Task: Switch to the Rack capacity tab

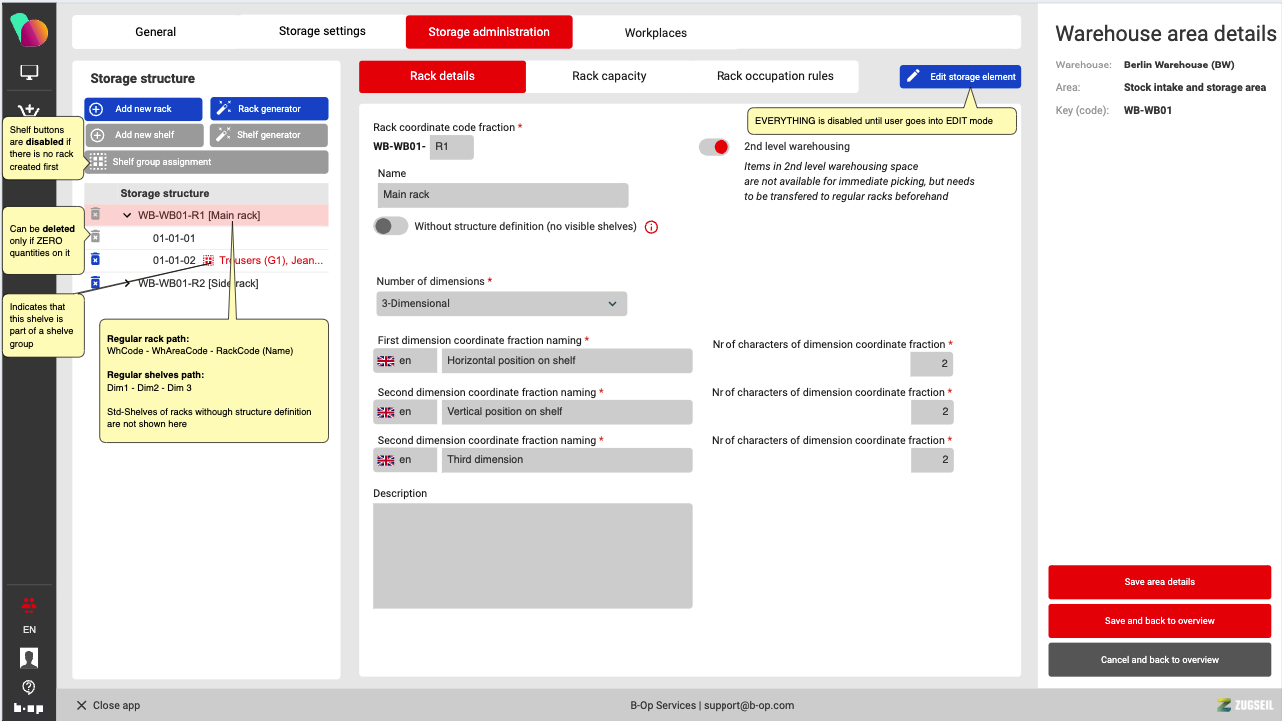Action: point(609,76)
